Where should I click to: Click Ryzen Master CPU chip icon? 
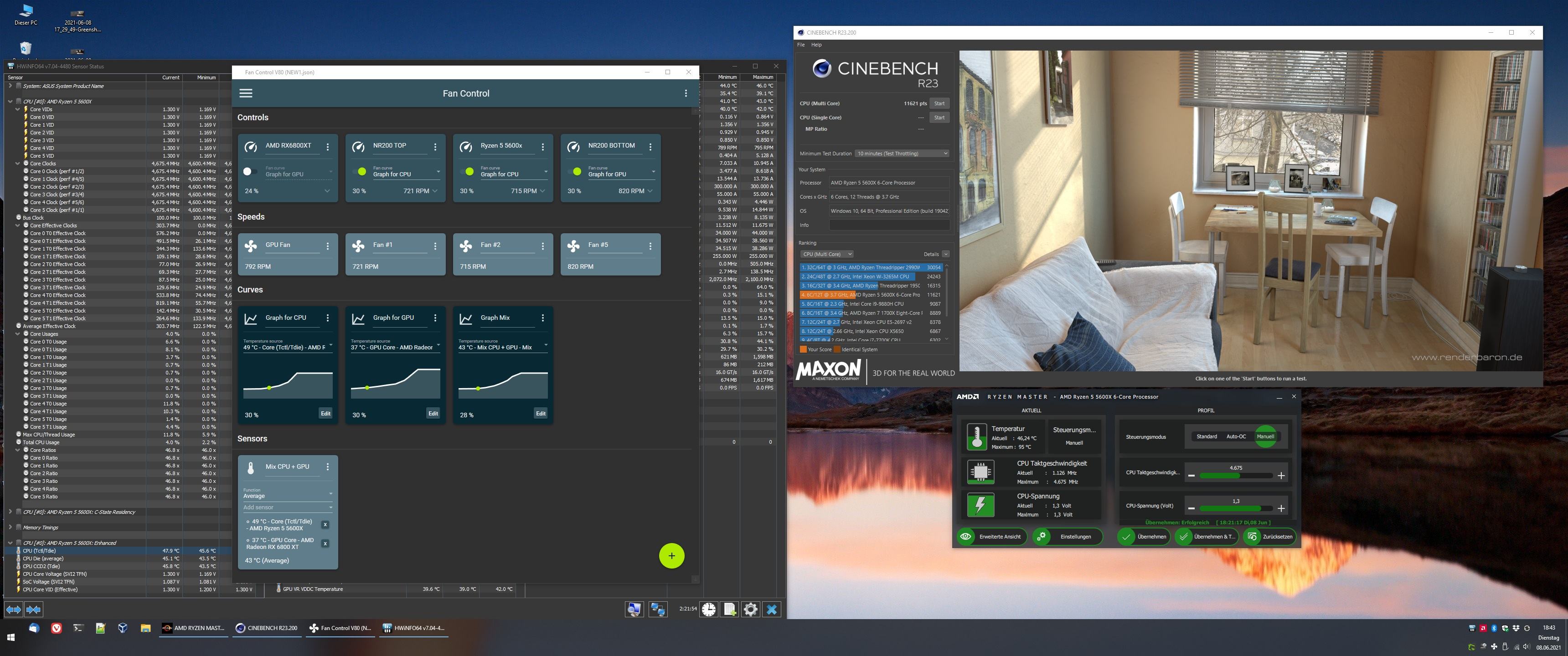coord(980,471)
